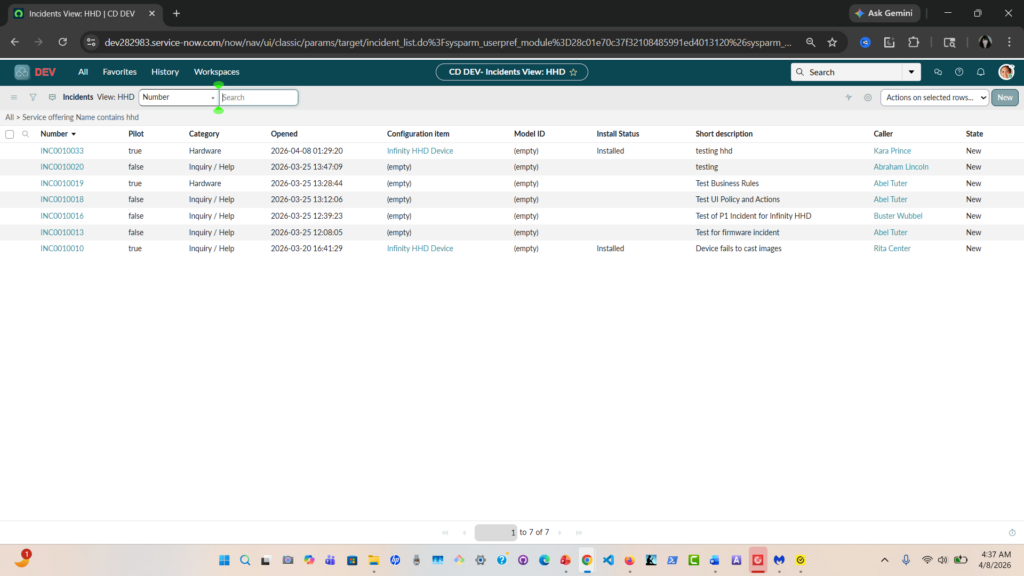The height and width of the screenshot is (576, 1024).
Task: Open the Workspaces menu
Action: coord(216,72)
